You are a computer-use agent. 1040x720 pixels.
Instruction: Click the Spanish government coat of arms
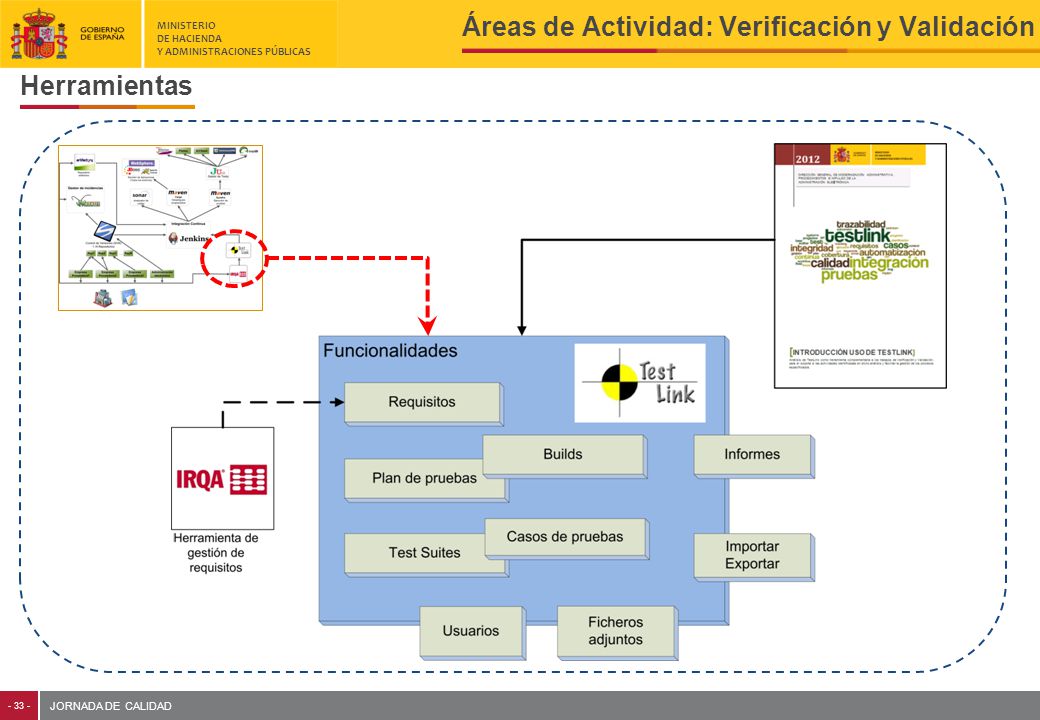pos(38,34)
